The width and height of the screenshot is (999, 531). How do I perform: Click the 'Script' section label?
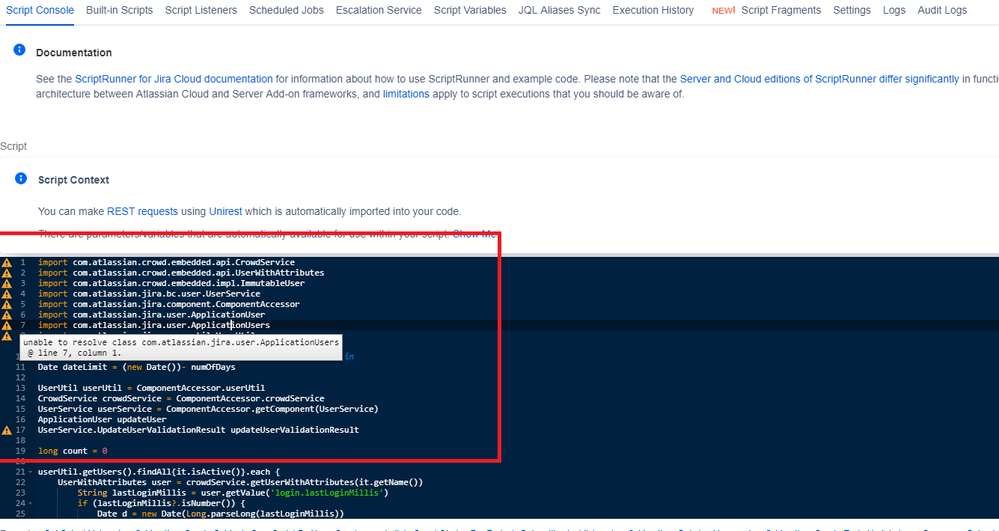click(x=13, y=147)
